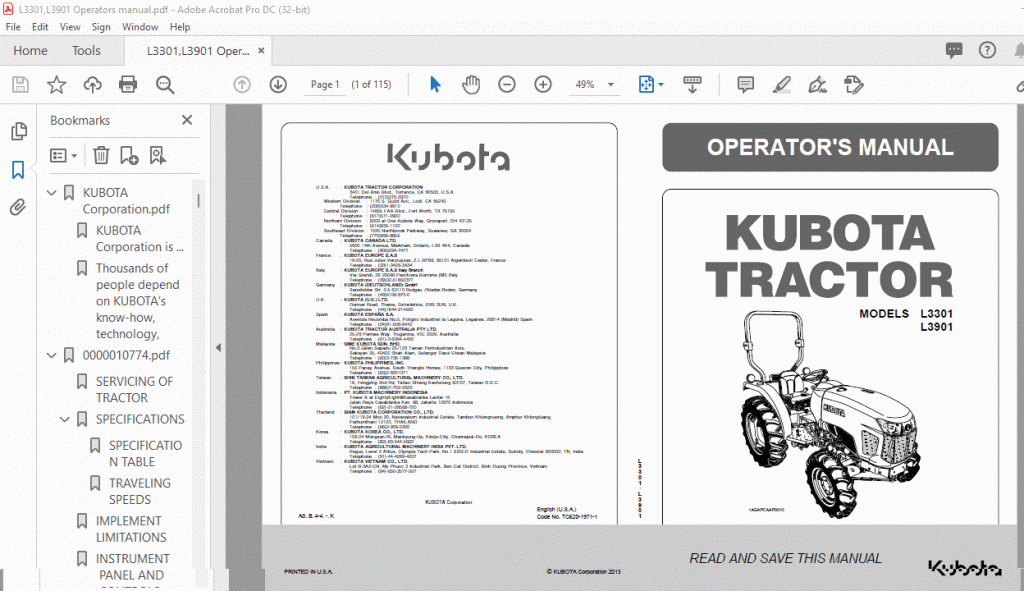Screen dimensions: 1024x591
Task: Select 'KUBOTA Corporation is ...' bookmark
Action: (140, 238)
